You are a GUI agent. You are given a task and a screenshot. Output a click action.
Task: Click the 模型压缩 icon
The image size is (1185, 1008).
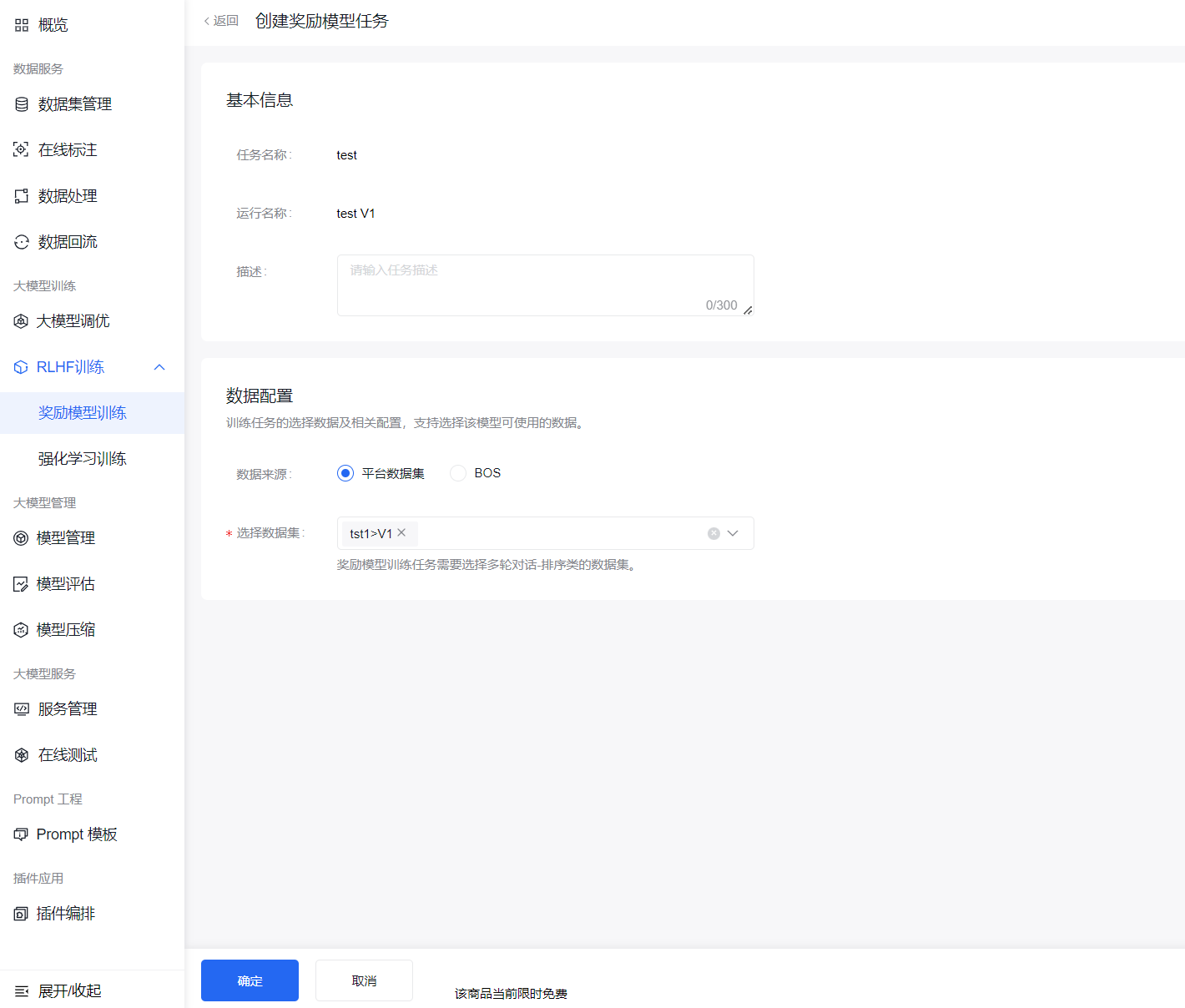tap(21, 630)
